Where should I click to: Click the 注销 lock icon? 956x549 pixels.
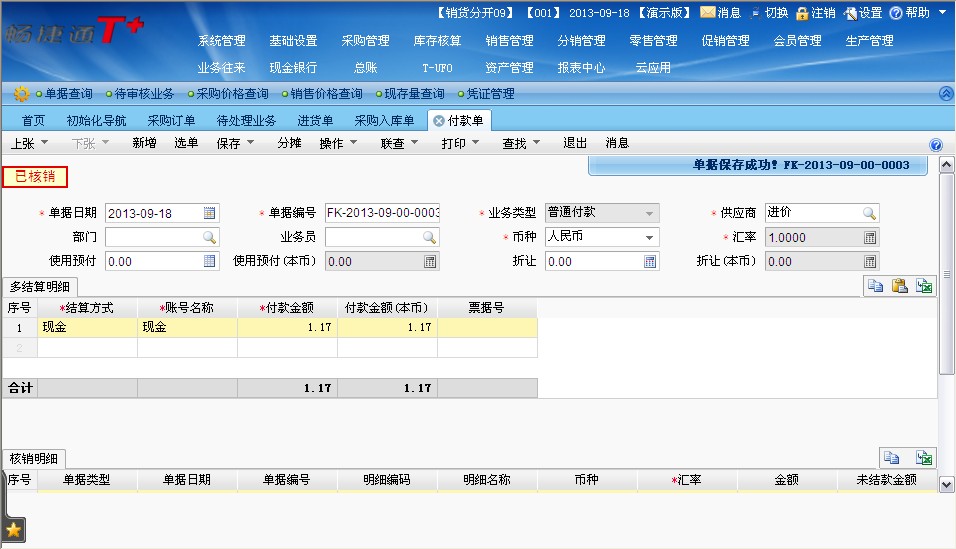click(802, 13)
